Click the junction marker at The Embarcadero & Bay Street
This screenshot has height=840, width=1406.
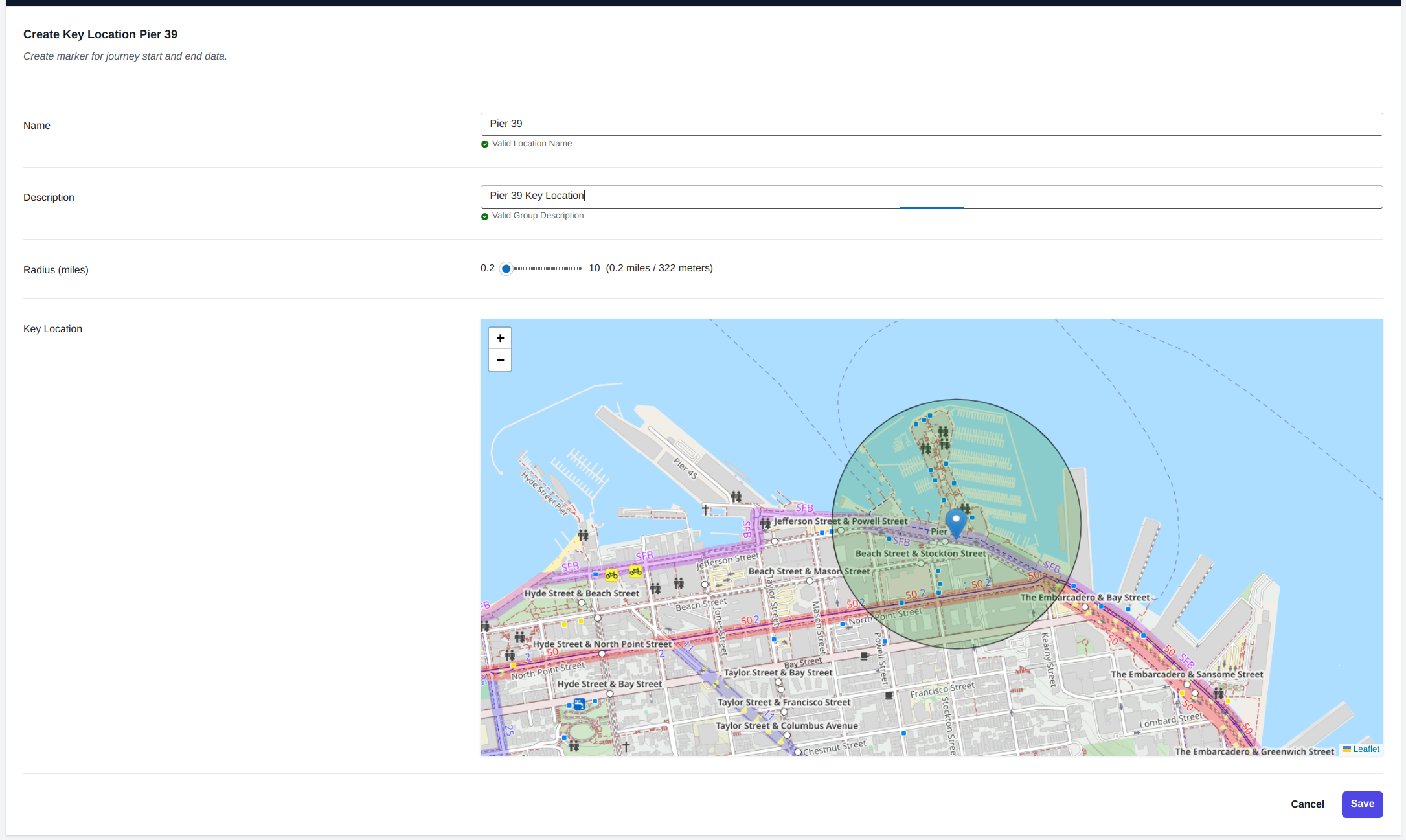pyautogui.click(x=1085, y=607)
